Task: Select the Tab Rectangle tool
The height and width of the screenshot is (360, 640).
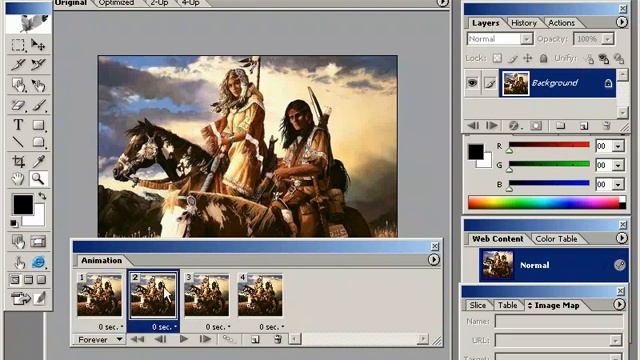Action: (38, 142)
